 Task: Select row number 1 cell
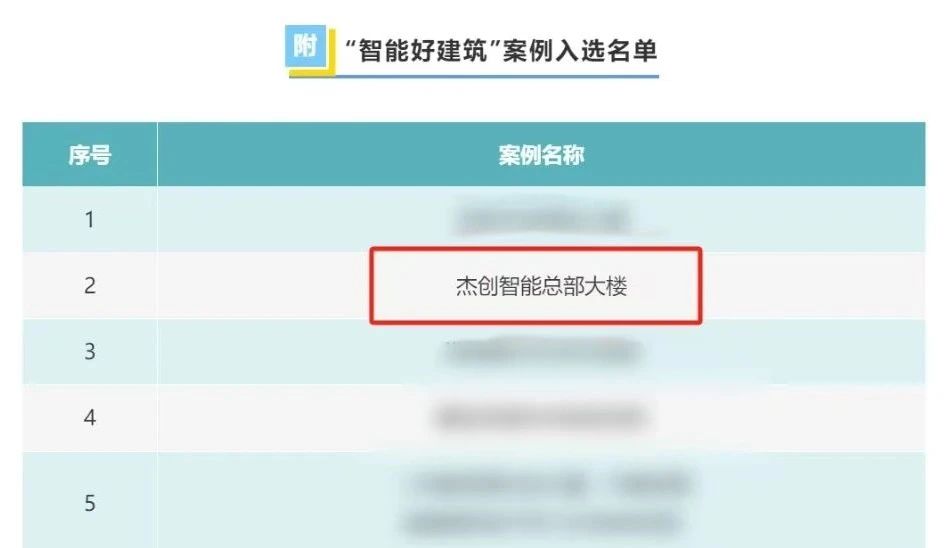[x=90, y=219]
